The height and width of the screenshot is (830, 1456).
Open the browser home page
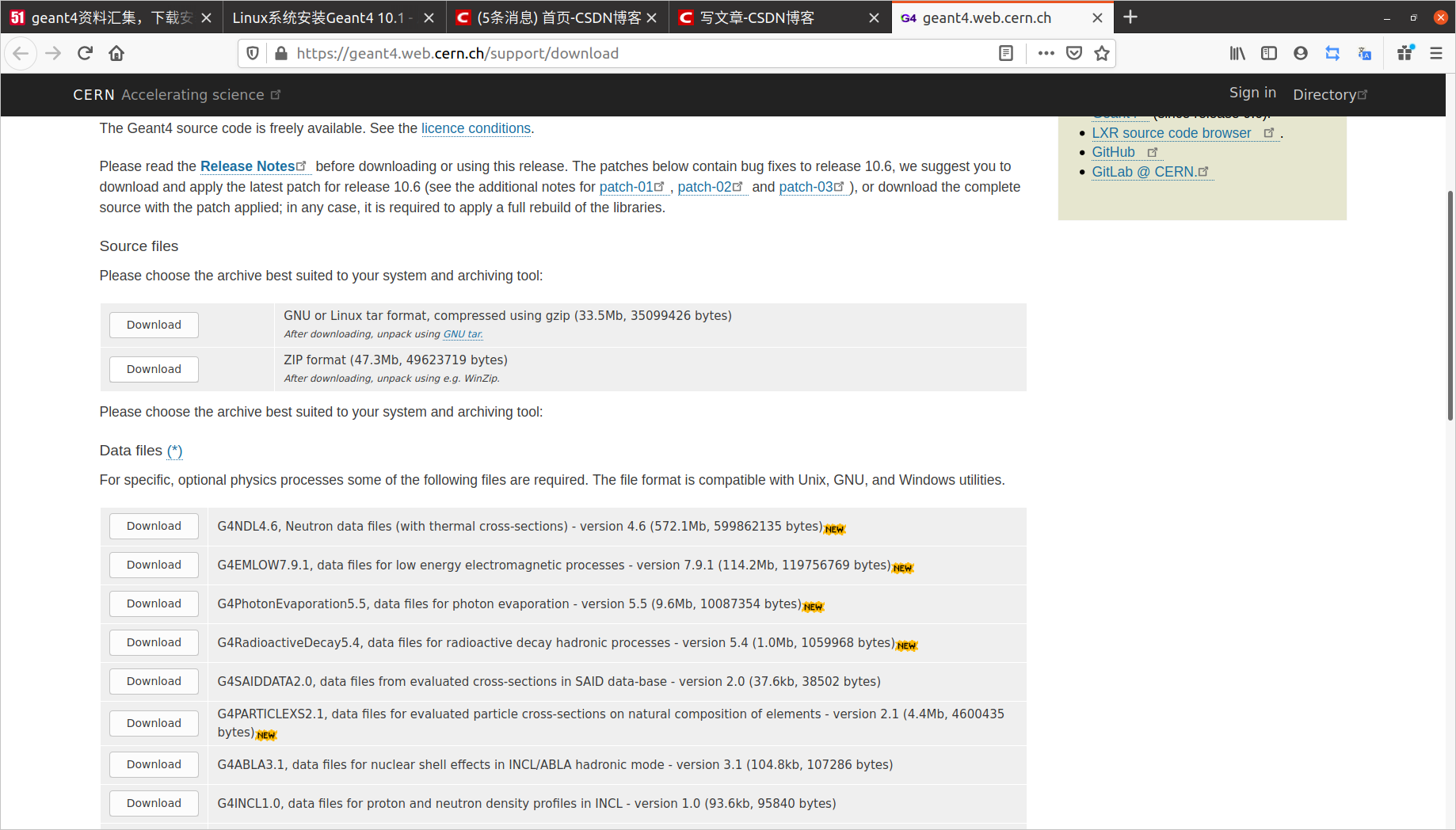point(116,53)
